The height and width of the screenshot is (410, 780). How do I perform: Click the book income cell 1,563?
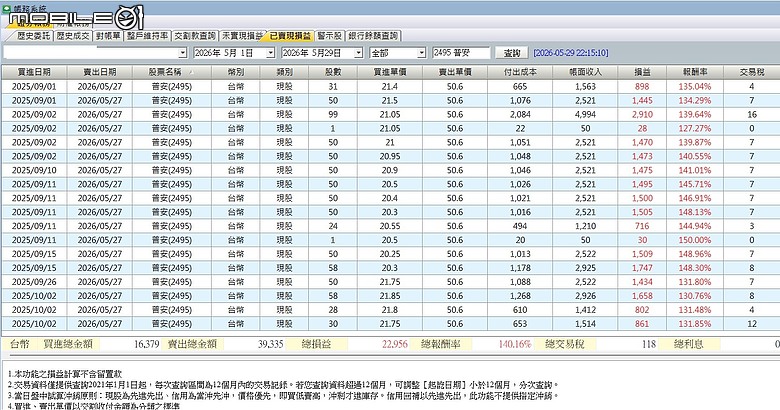coord(585,87)
